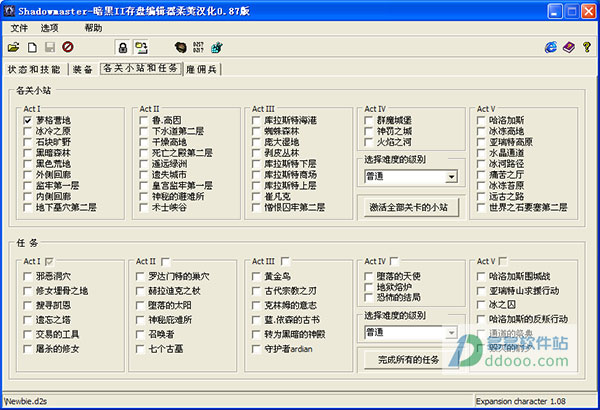Click the 激活全部关卡的小站 button
Screen dimensions: 600x410
411,207
